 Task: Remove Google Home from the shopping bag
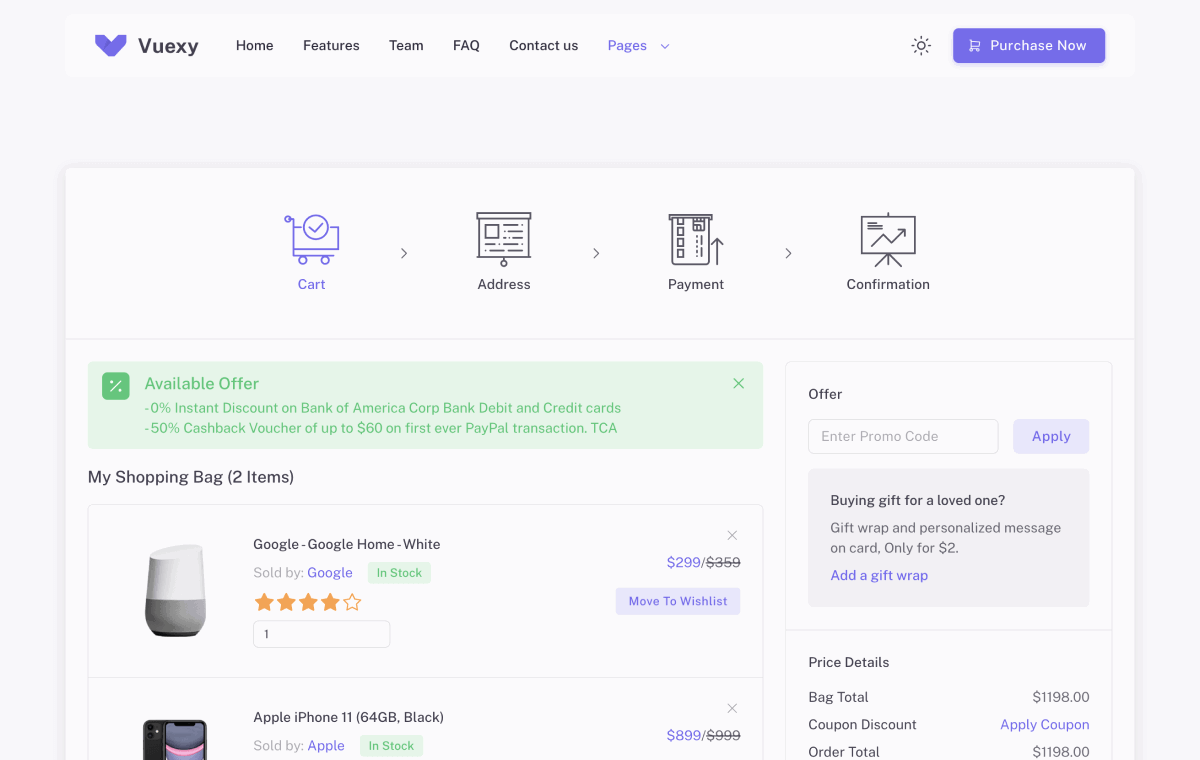point(731,535)
